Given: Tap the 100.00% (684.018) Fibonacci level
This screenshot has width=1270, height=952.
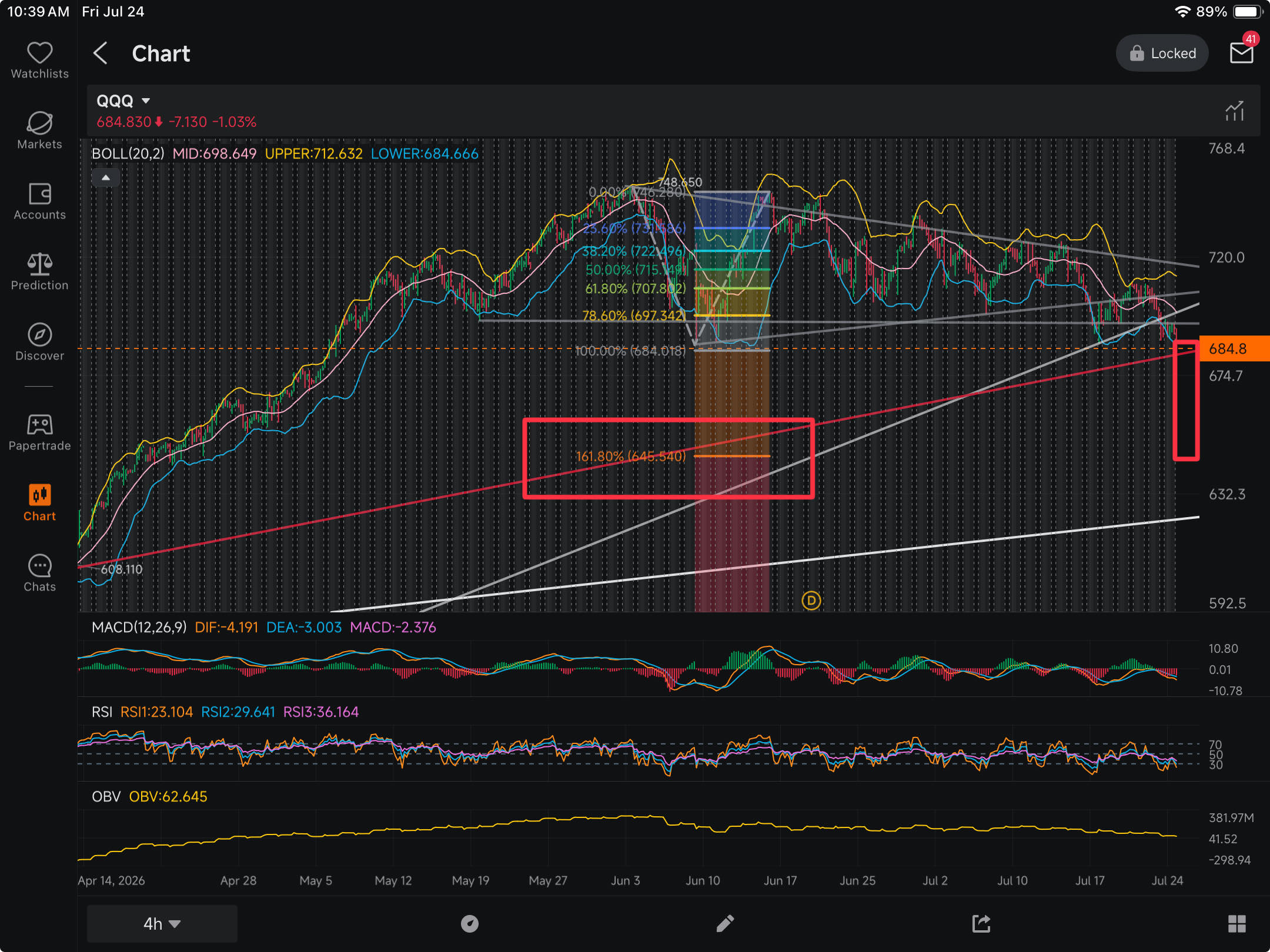Looking at the screenshot, I should 630,351.
